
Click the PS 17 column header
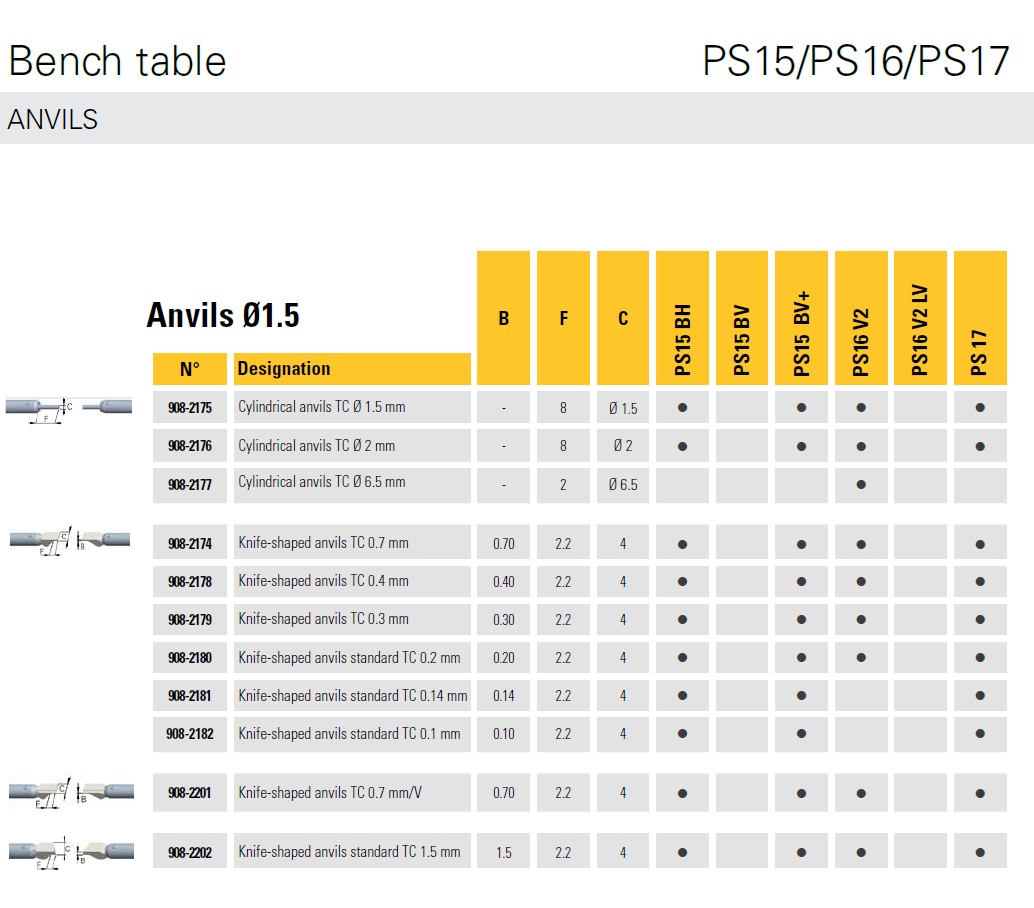pyautogui.click(x=980, y=318)
